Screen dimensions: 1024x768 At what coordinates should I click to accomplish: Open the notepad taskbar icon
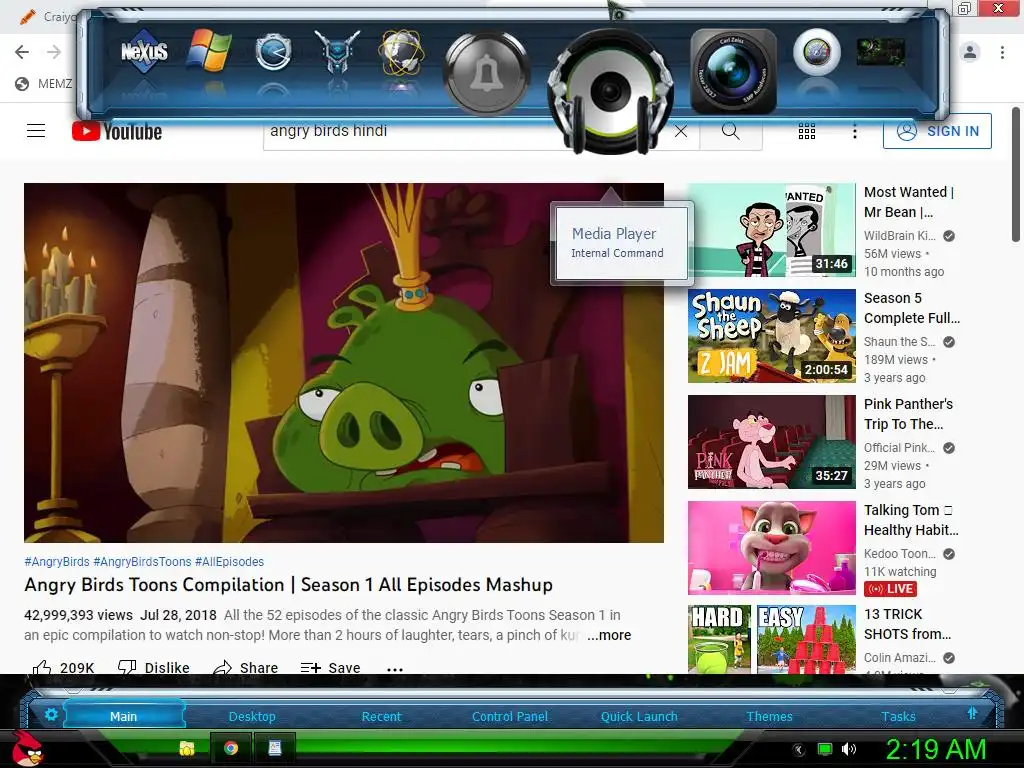click(x=275, y=748)
